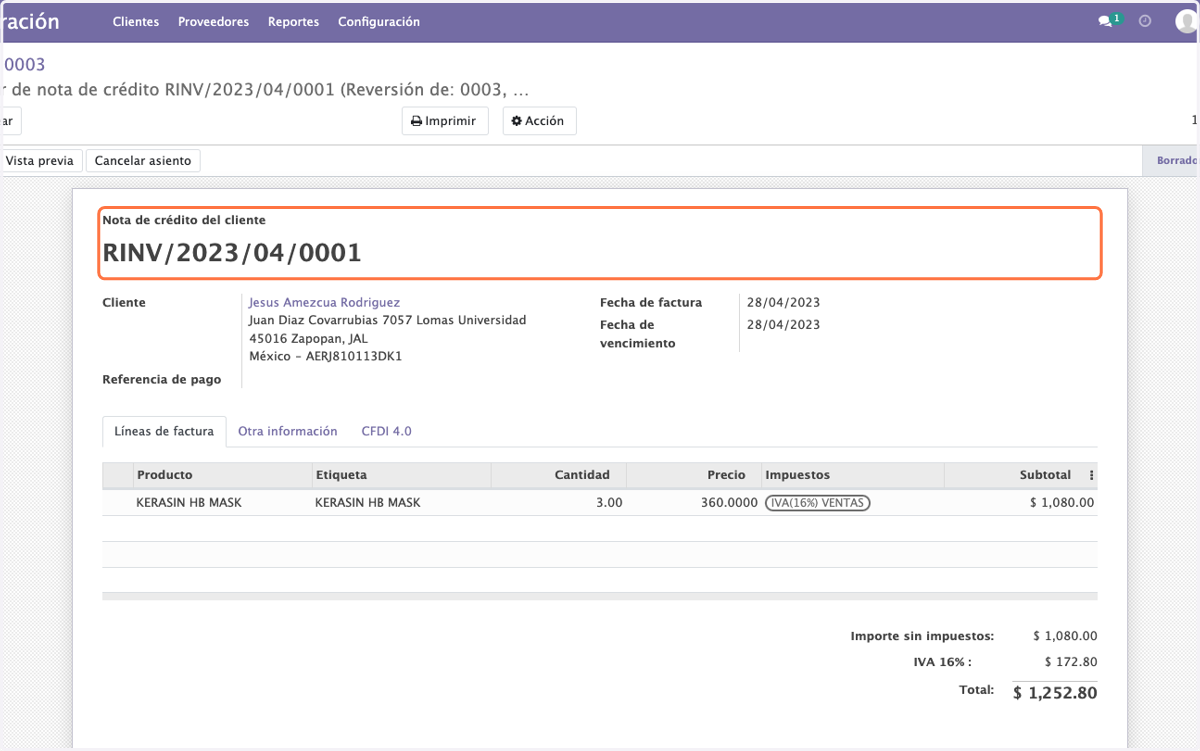Sort by Precio column header
Screen dimensions: 1200x751
coord(693,475)
